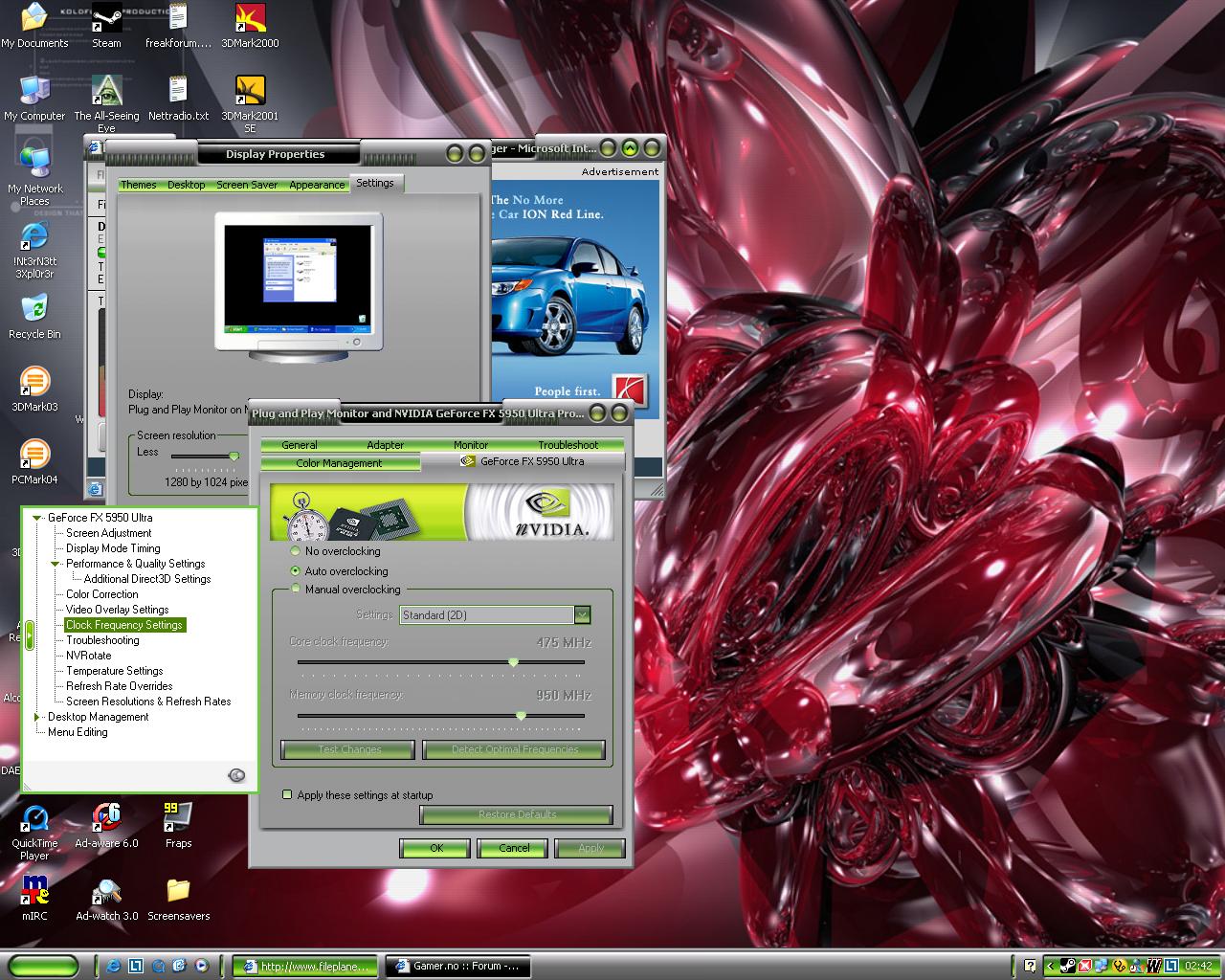Launch Ad-watch 3.0 from desktop

point(106,899)
